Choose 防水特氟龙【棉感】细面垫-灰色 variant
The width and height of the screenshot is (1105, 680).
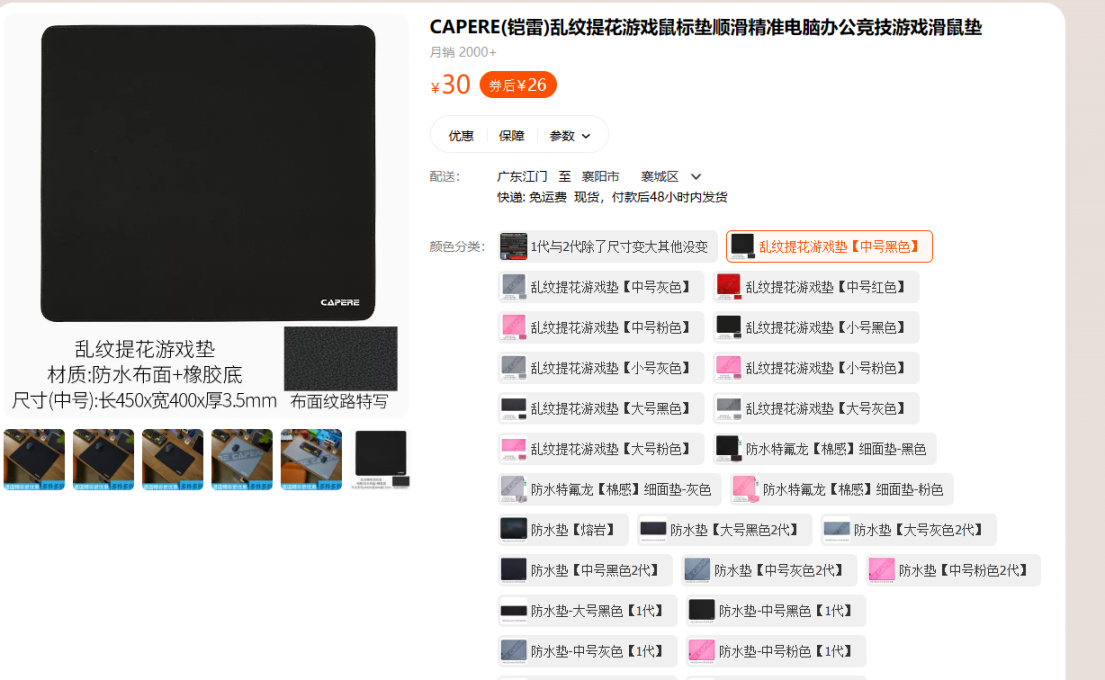point(609,490)
